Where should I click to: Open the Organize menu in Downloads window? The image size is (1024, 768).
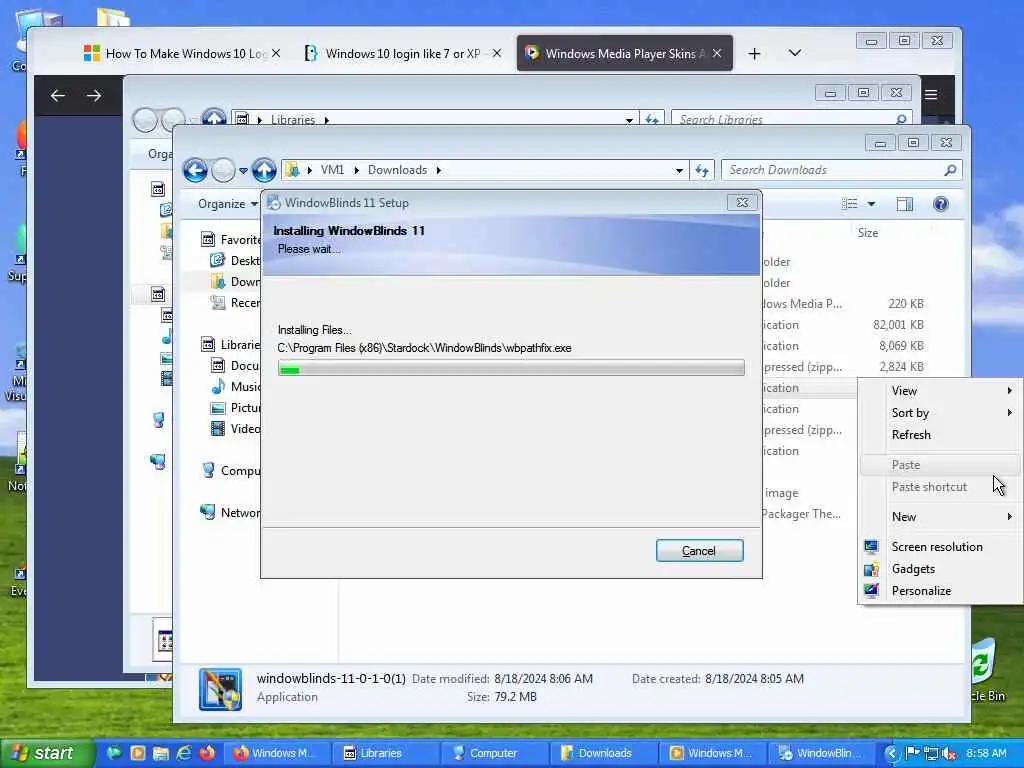[227, 204]
